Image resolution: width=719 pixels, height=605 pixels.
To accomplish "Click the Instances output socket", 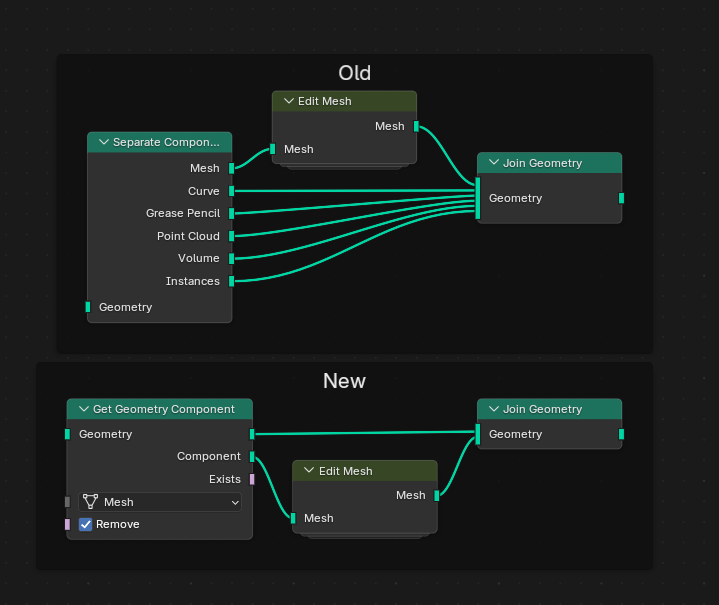I will pyautogui.click(x=232, y=281).
